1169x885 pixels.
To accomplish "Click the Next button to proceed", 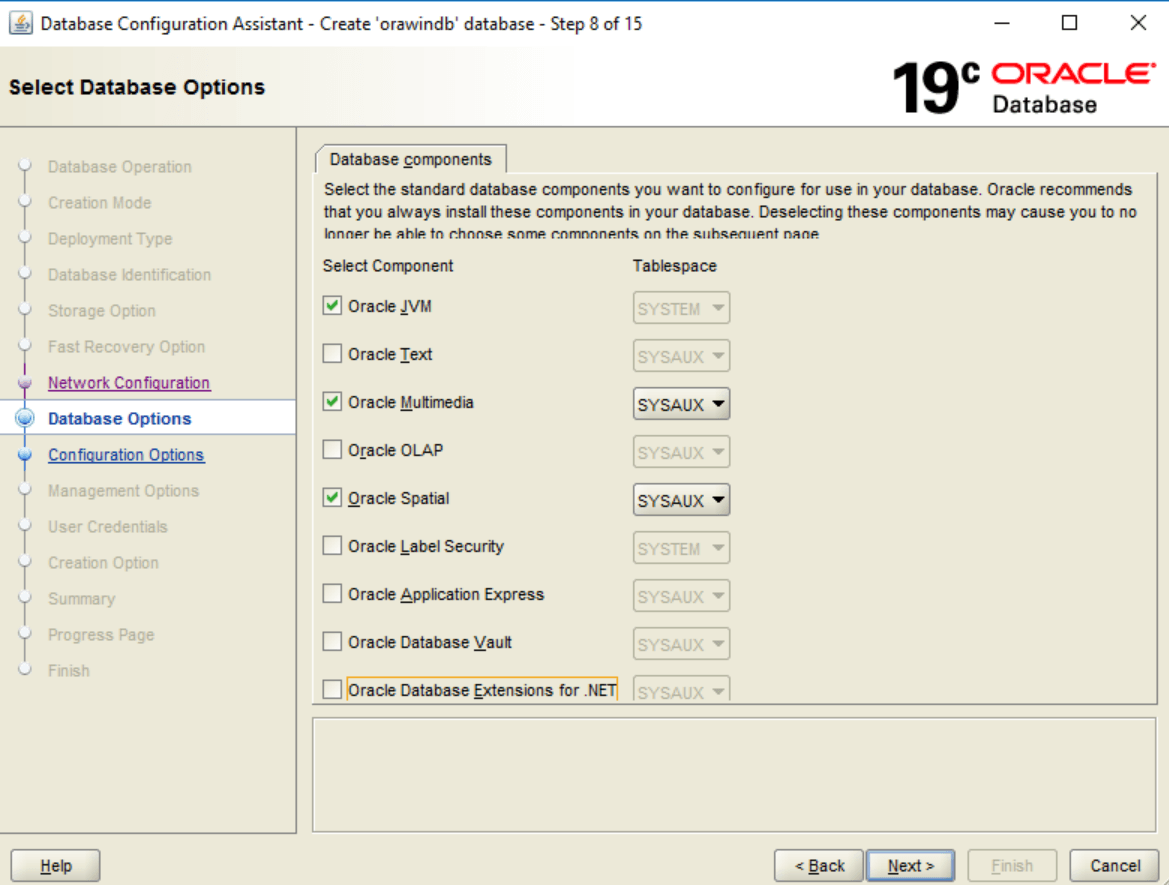I will pyautogui.click(x=910, y=865).
